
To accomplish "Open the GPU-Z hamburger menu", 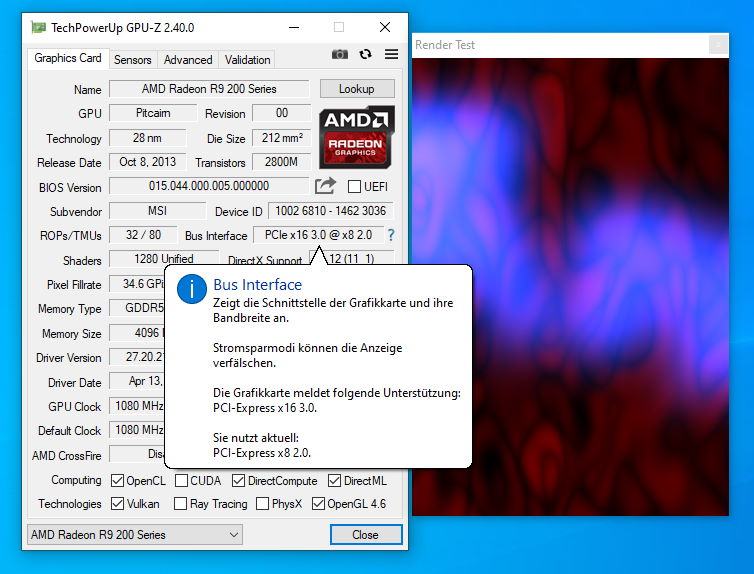I will point(391,54).
